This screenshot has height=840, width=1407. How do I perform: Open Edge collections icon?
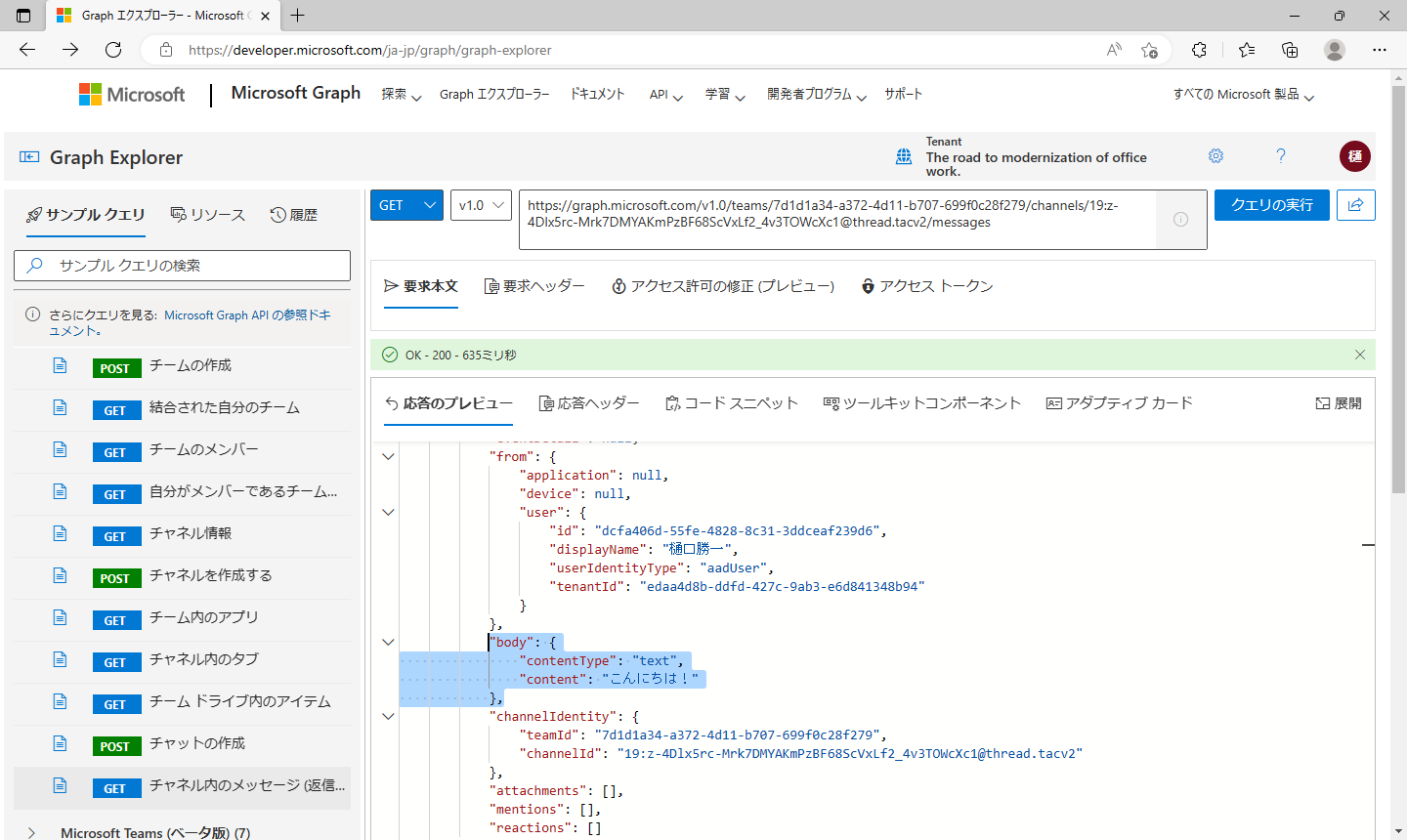1290,50
